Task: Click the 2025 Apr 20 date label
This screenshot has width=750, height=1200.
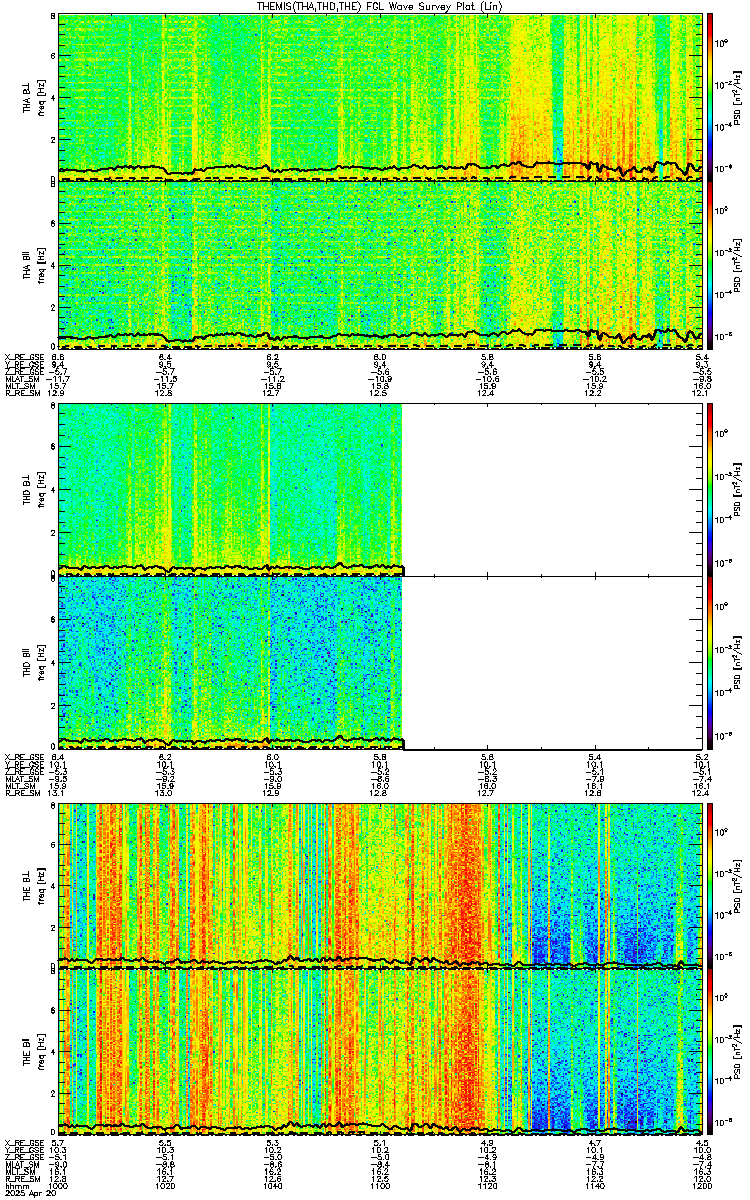Action: coord(25,1192)
